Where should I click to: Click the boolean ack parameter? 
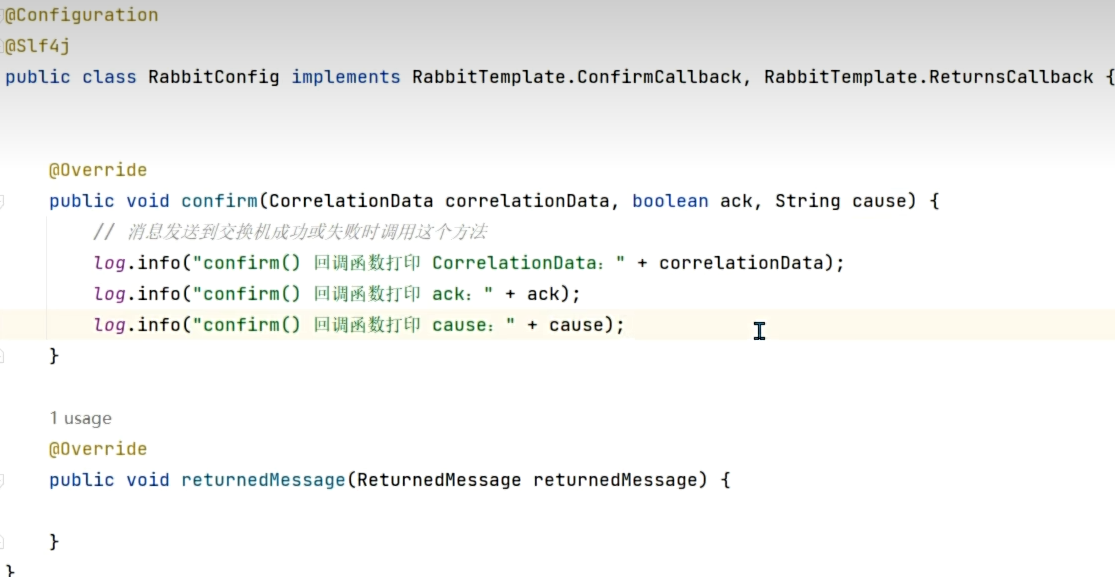[692, 201]
